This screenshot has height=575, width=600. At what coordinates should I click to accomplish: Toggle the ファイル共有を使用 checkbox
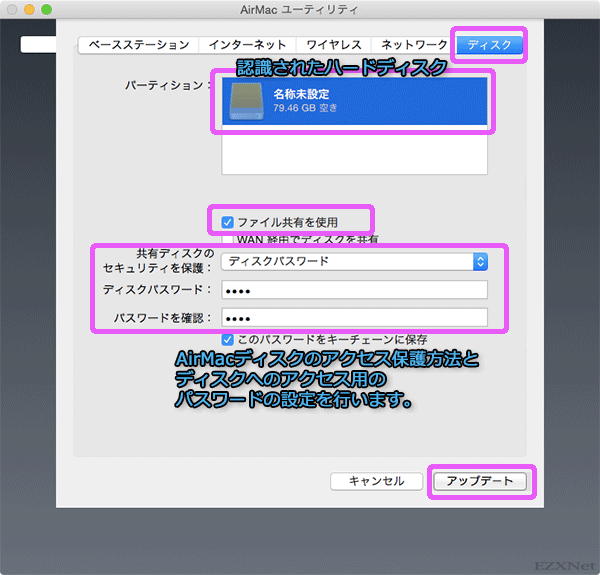[x=227, y=222]
